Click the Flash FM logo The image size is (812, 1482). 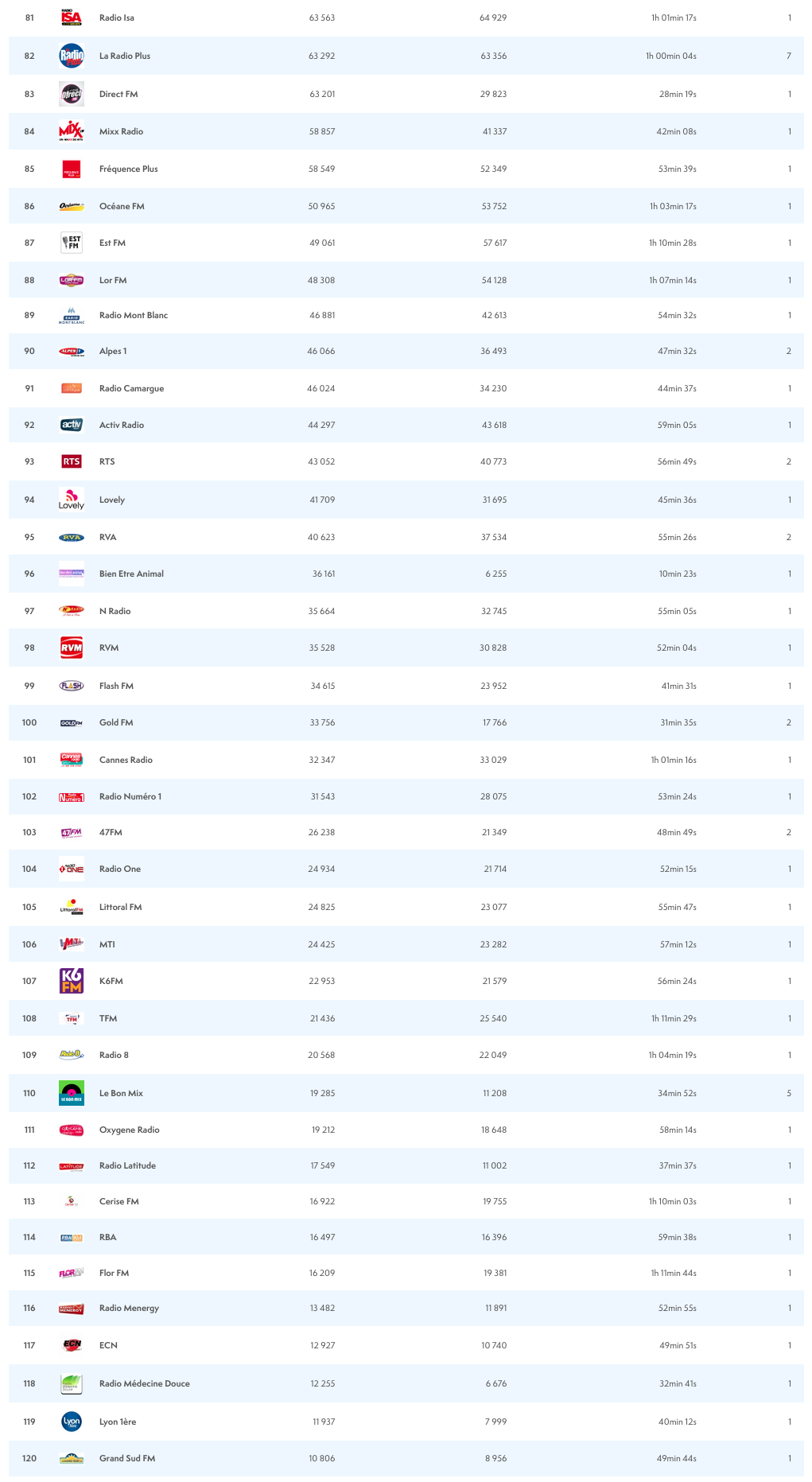click(72, 686)
